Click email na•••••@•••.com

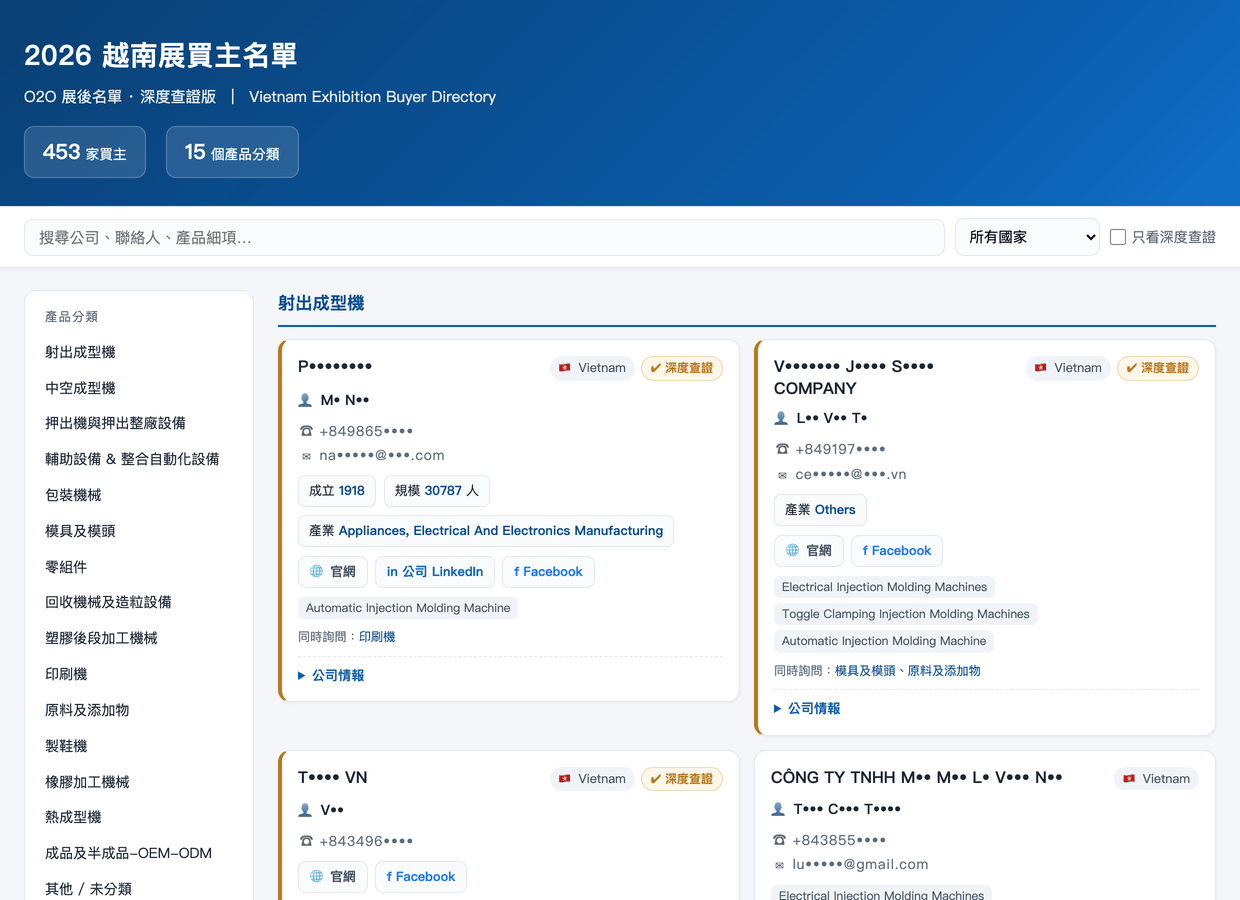click(x=382, y=456)
